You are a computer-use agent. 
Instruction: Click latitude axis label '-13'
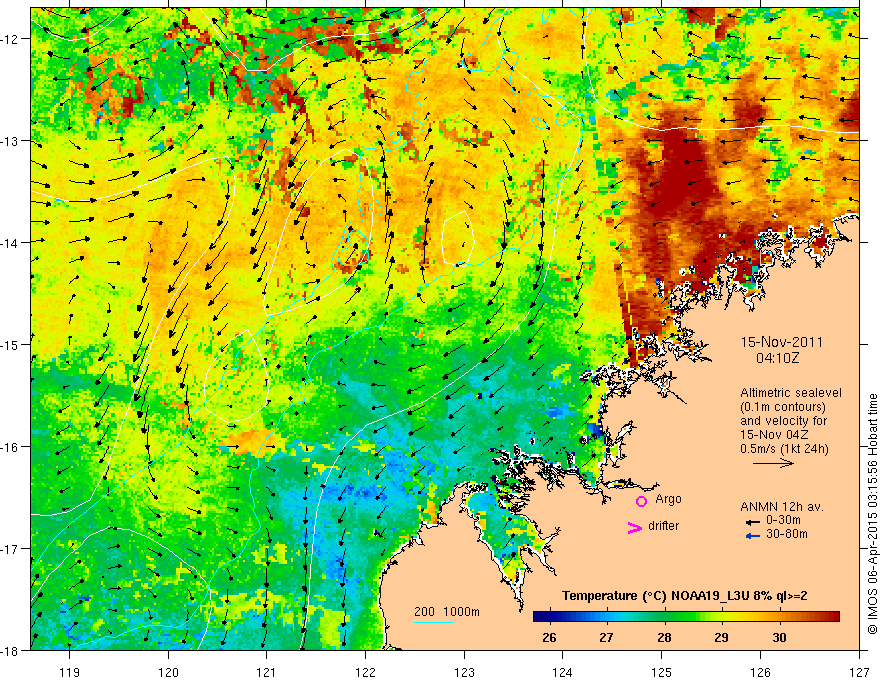click(x=10, y=141)
